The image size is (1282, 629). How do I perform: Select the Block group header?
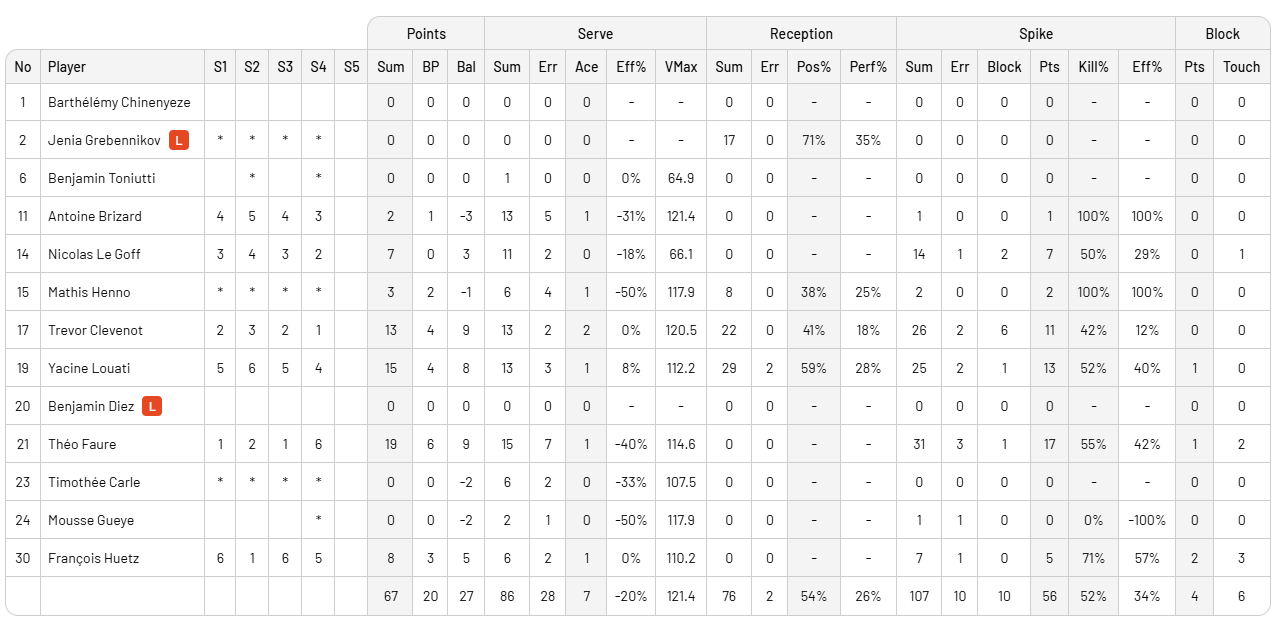pyautogui.click(x=1222, y=34)
